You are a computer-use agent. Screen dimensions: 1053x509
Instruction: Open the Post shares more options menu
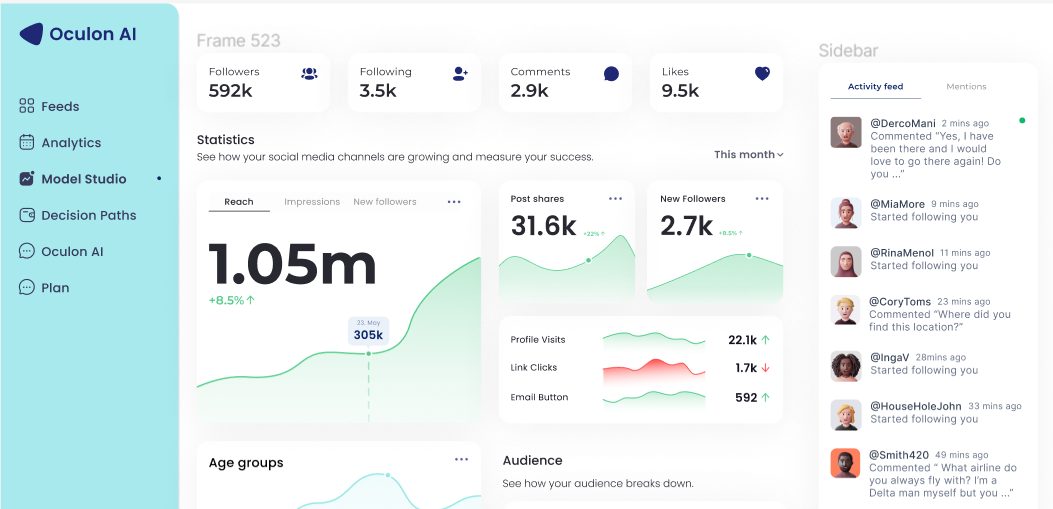(615, 199)
